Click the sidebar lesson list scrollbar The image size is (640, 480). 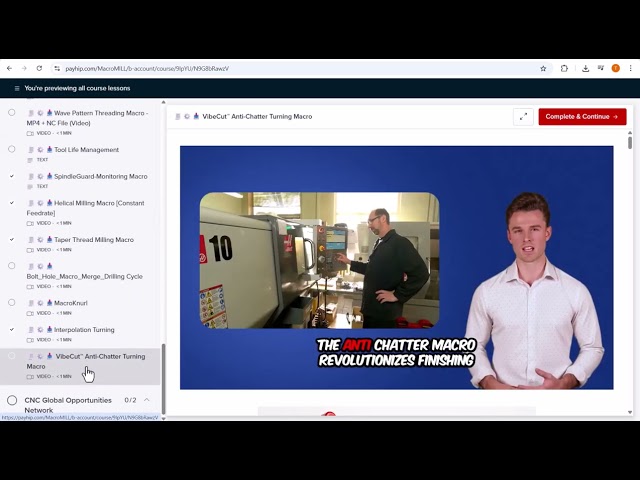click(x=164, y=379)
